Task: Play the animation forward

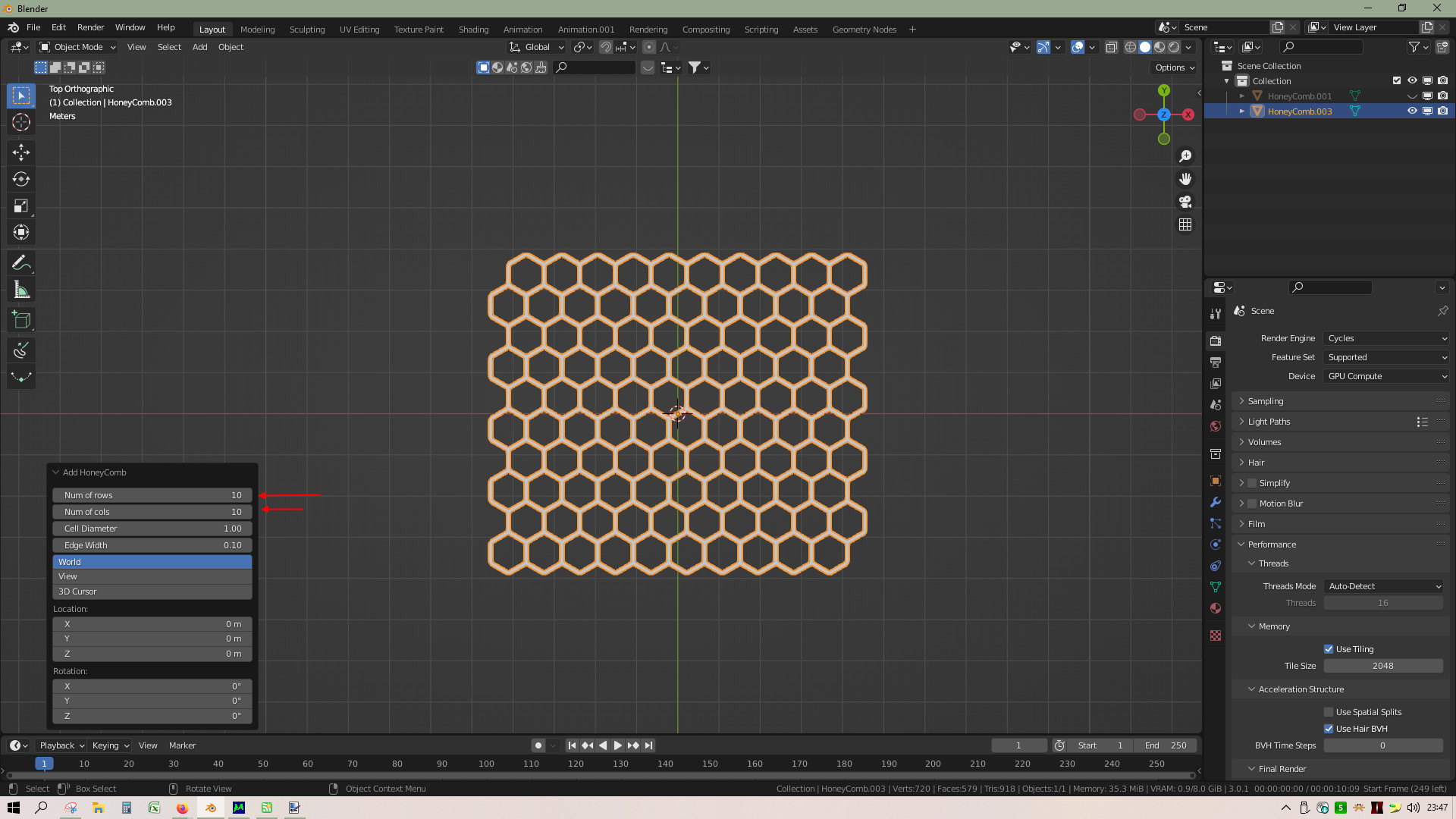Action: [617, 745]
